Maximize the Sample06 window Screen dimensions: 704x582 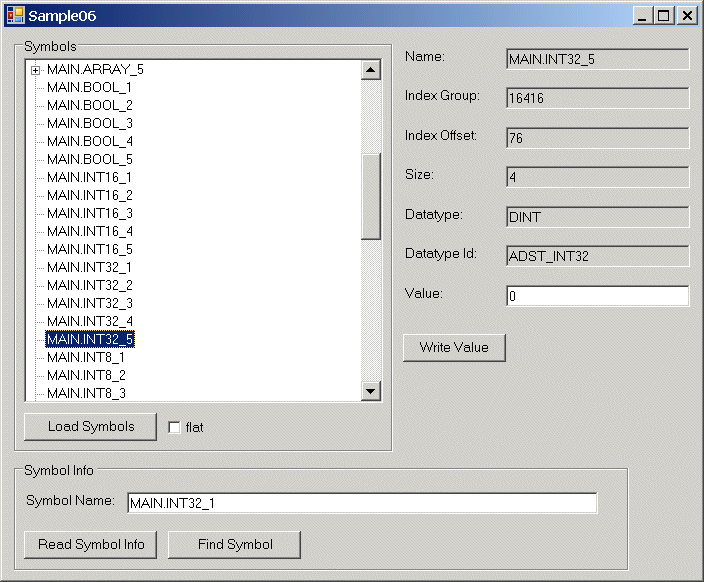coord(664,16)
